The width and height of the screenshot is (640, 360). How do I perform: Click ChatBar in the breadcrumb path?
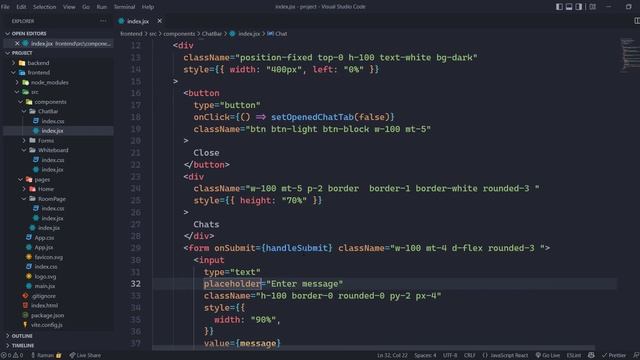coord(211,34)
